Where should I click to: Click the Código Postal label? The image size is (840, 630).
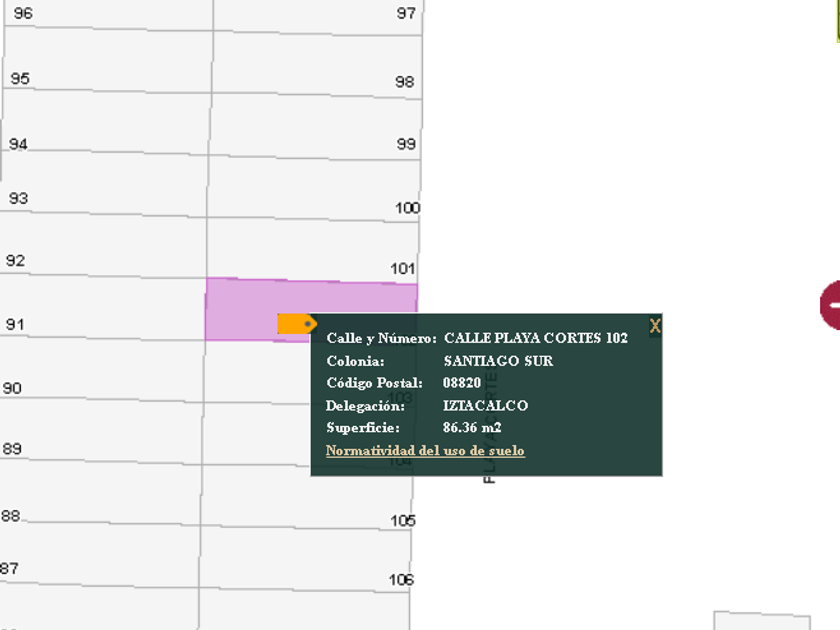point(374,383)
